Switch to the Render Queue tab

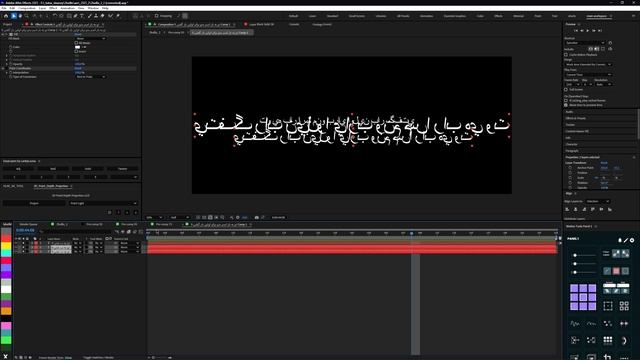coord(28,224)
